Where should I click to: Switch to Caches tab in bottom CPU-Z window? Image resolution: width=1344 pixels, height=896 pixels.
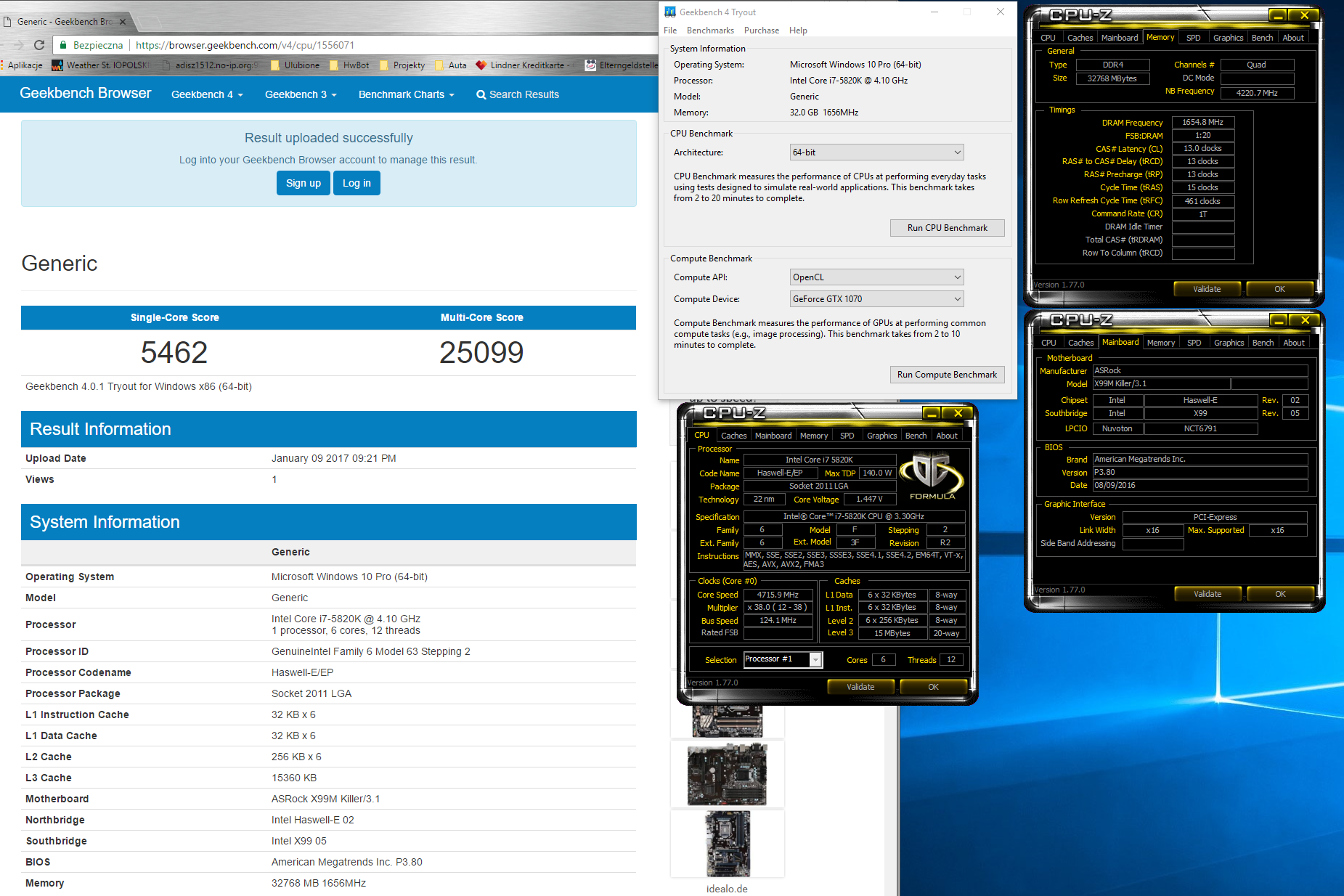[733, 436]
